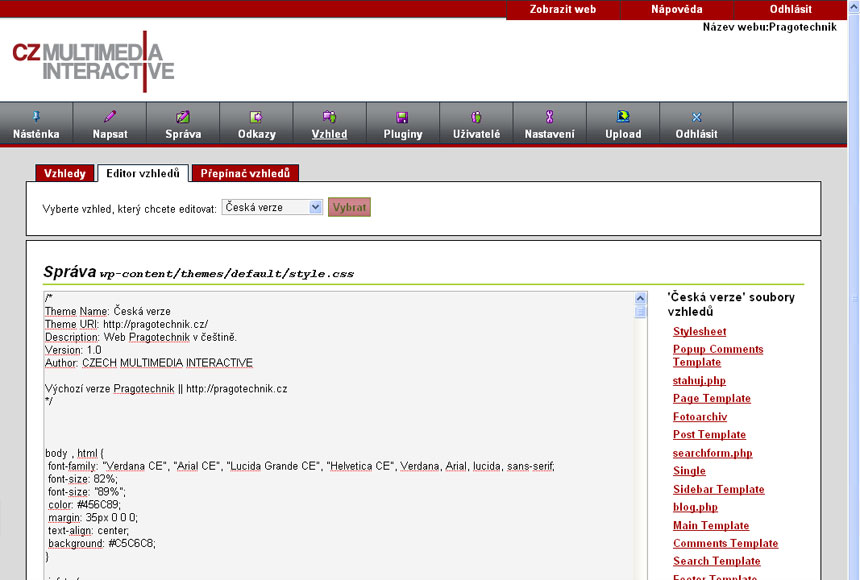
Task: Open the Main Template link
Action: coord(711,525)
